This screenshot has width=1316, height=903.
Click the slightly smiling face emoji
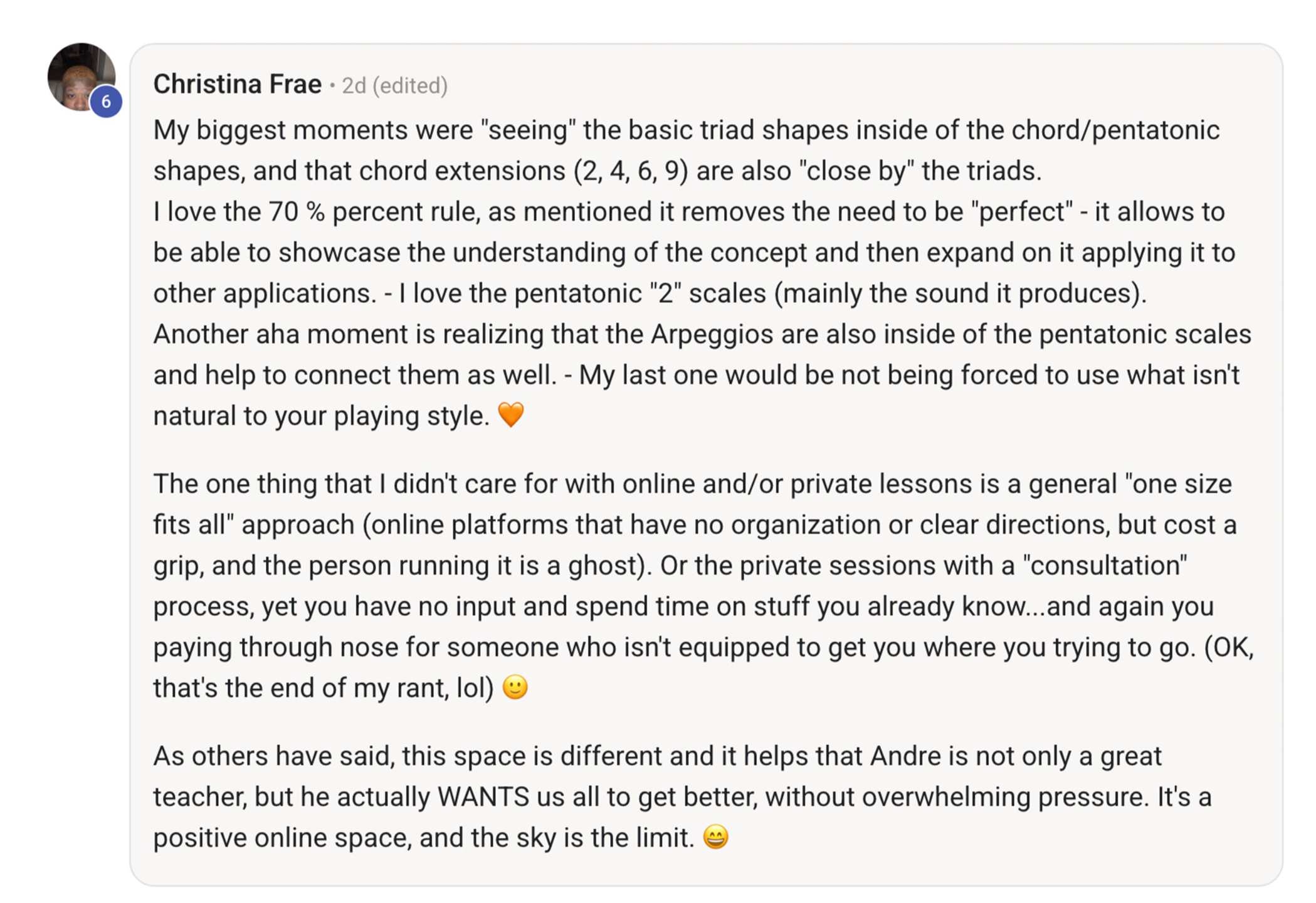click(515, 687)
